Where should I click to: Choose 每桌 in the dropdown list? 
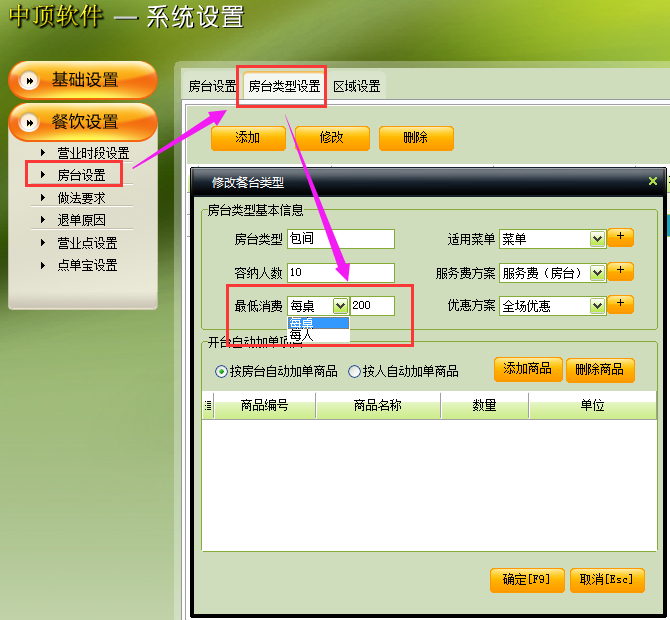[318, 323]
